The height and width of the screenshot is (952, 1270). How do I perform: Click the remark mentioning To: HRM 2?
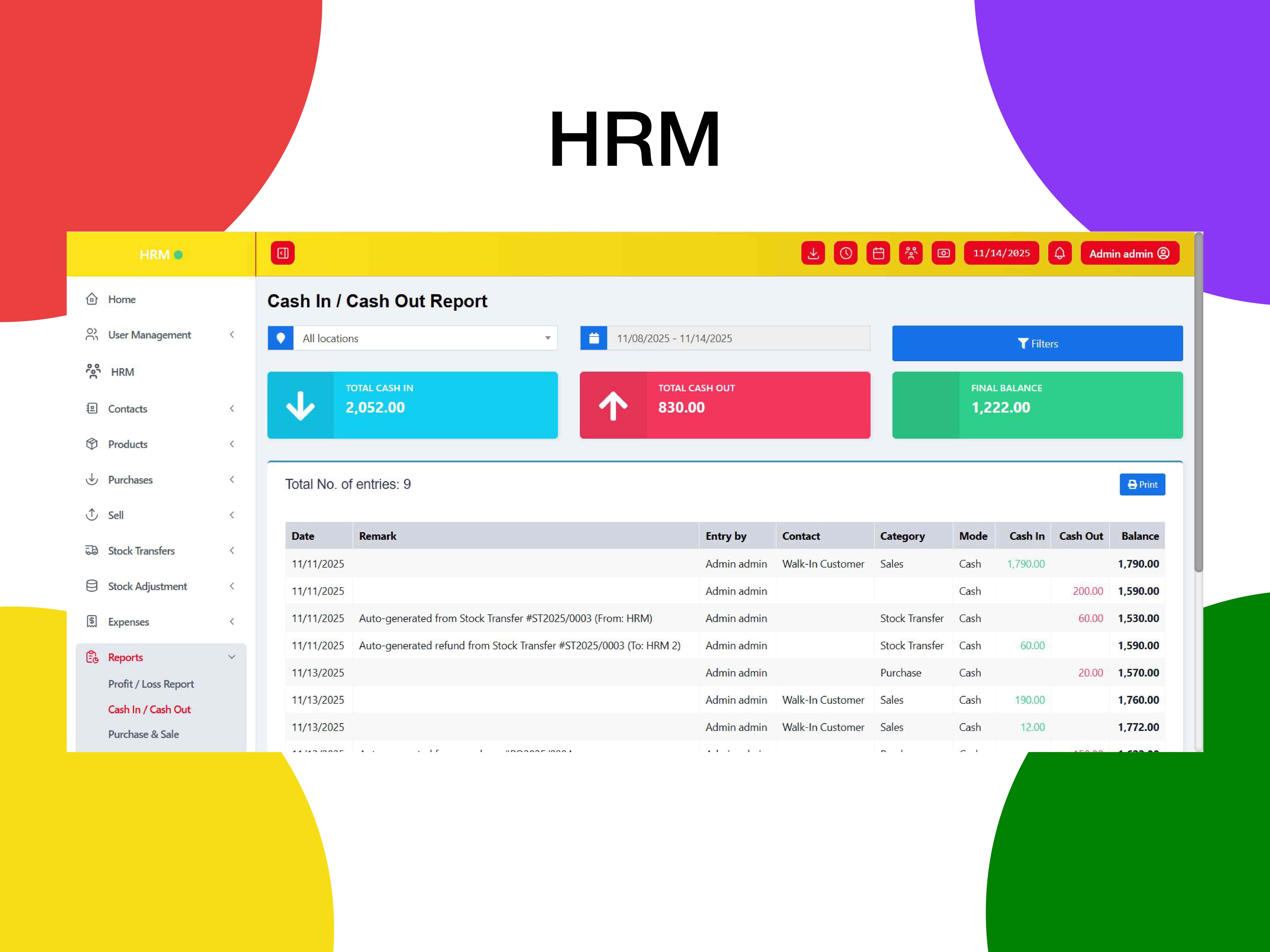pos(520,646)
